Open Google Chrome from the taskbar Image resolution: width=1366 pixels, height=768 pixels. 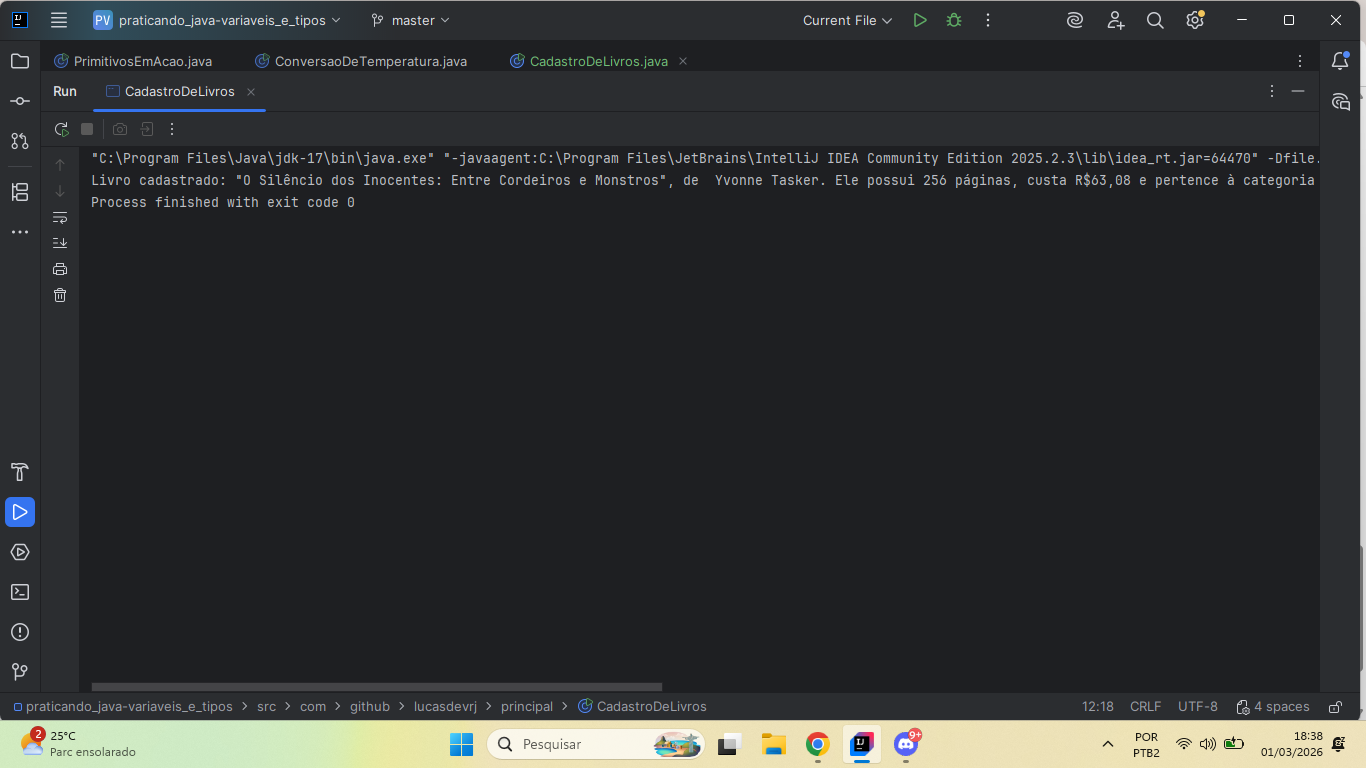[818, 744]
